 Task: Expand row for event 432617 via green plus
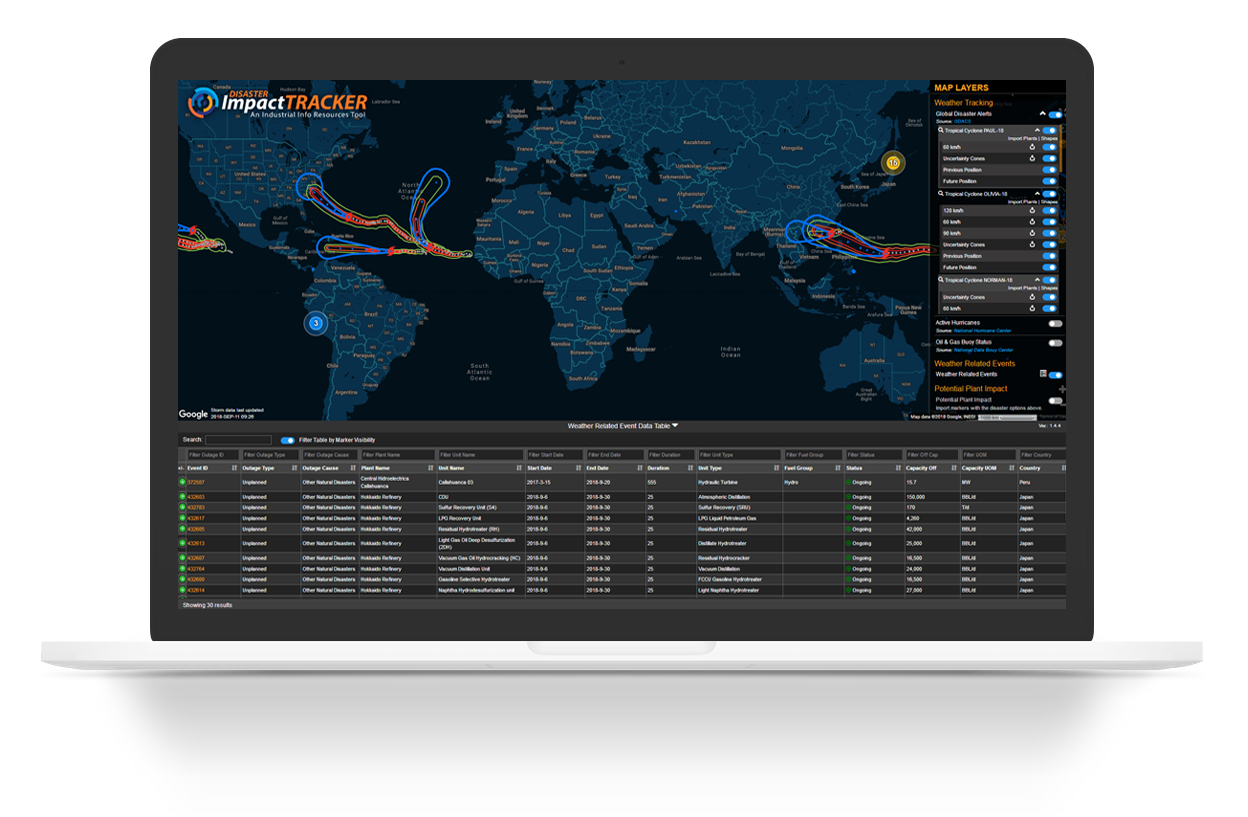(x=182, y=518)
